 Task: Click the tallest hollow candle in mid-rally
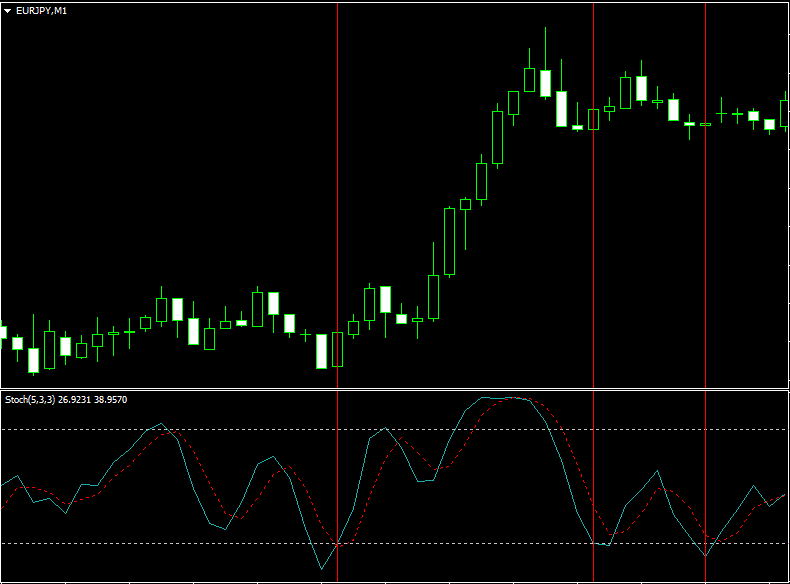pyautogui.click(x=449, y=241)
